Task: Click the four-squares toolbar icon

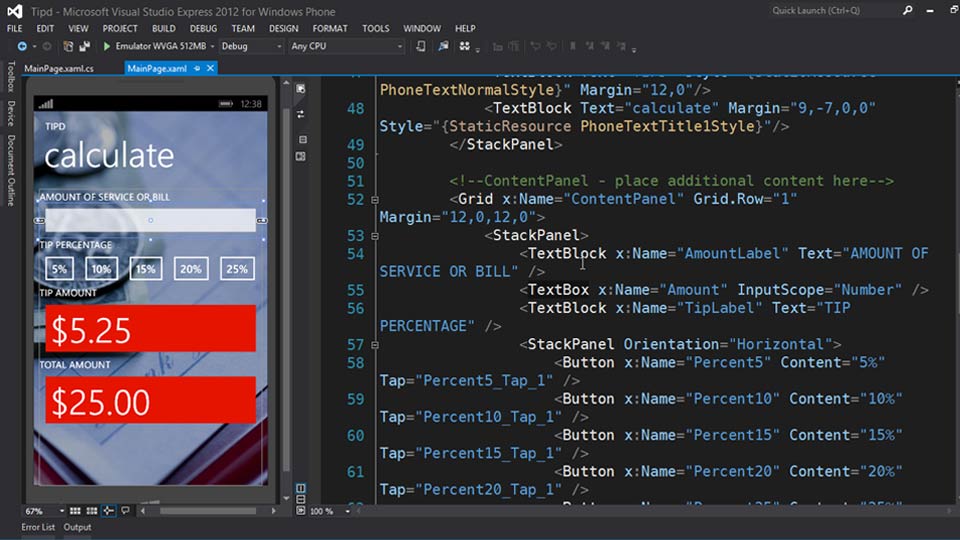Action: pos(465,46)
